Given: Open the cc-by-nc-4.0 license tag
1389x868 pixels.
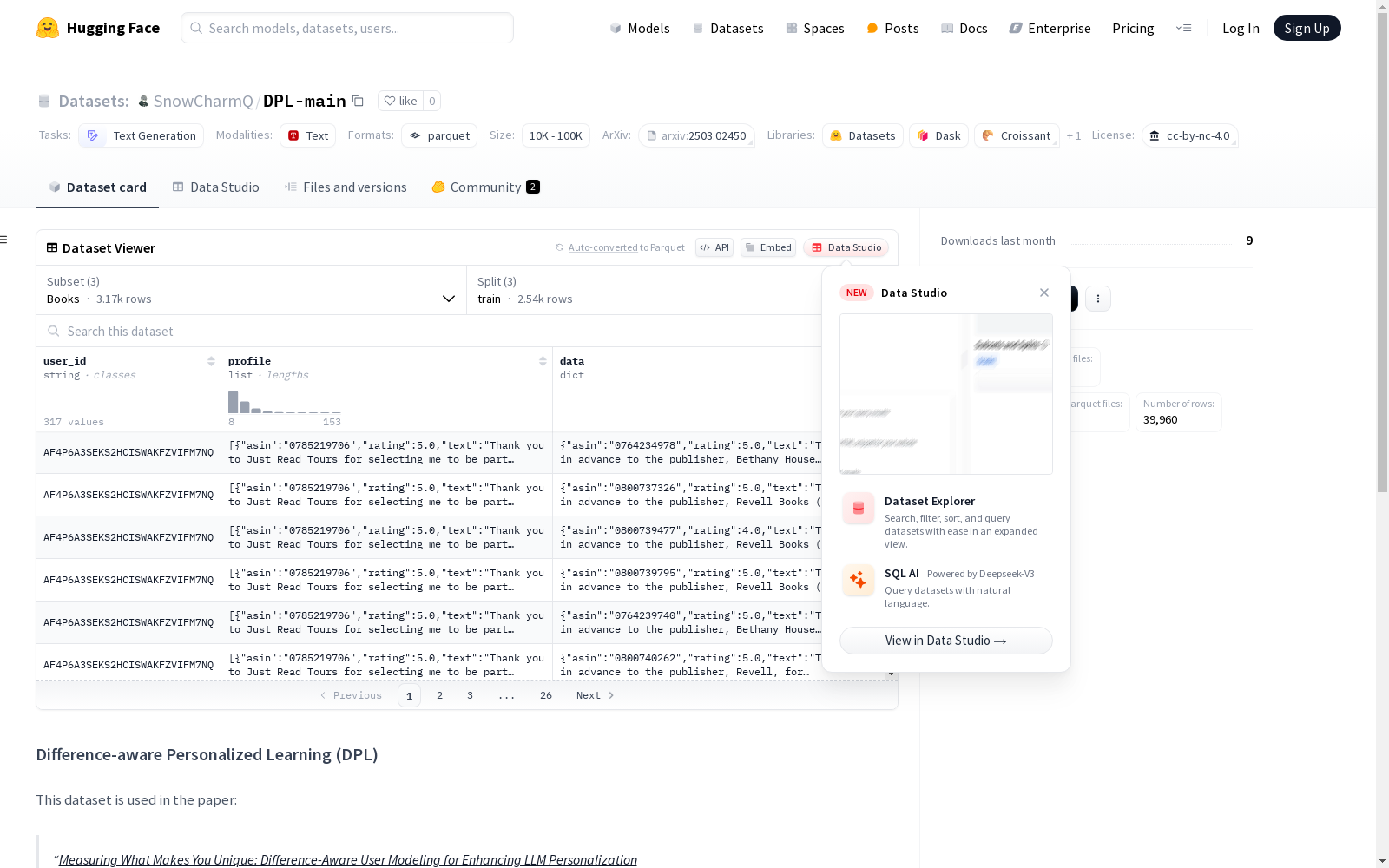Looking at the screenshot, I should [1189, 135].
